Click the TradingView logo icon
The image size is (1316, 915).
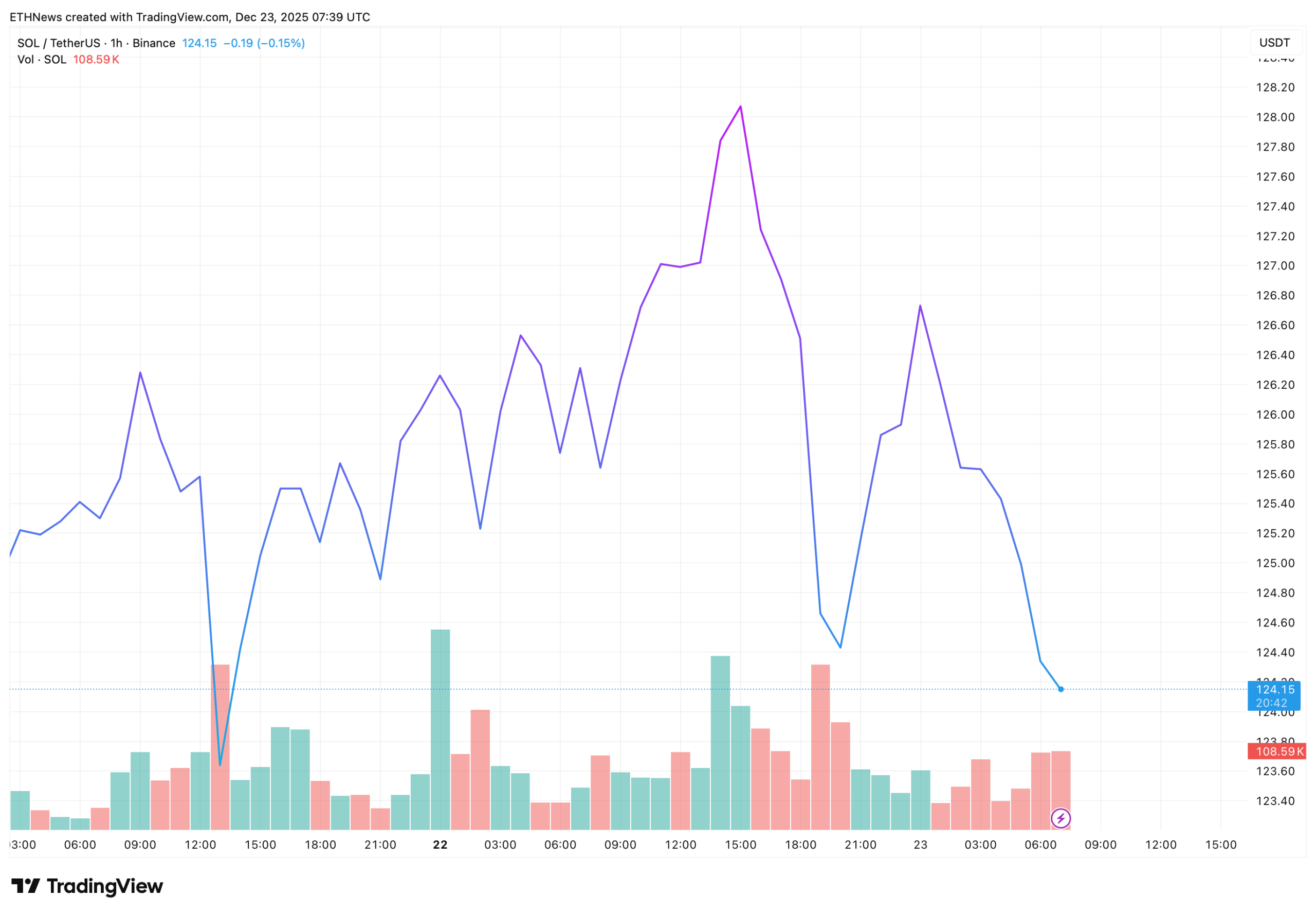(x=26, y=886)
